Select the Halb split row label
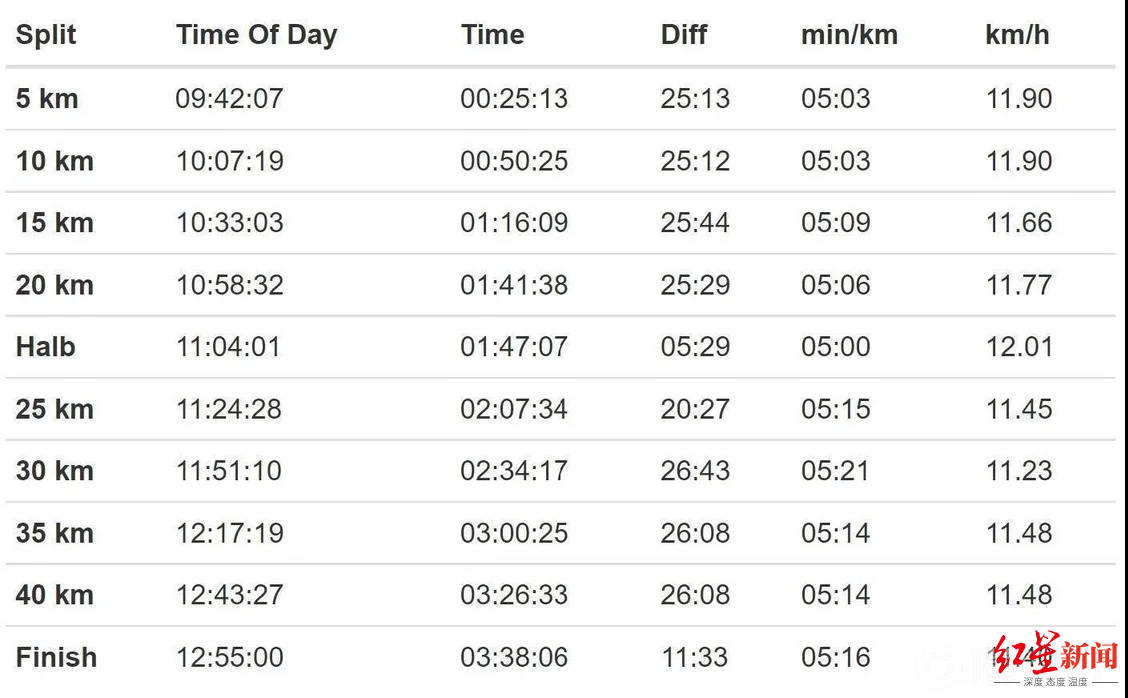Viewport: 1128px width, 698px height. coord(46,347)
